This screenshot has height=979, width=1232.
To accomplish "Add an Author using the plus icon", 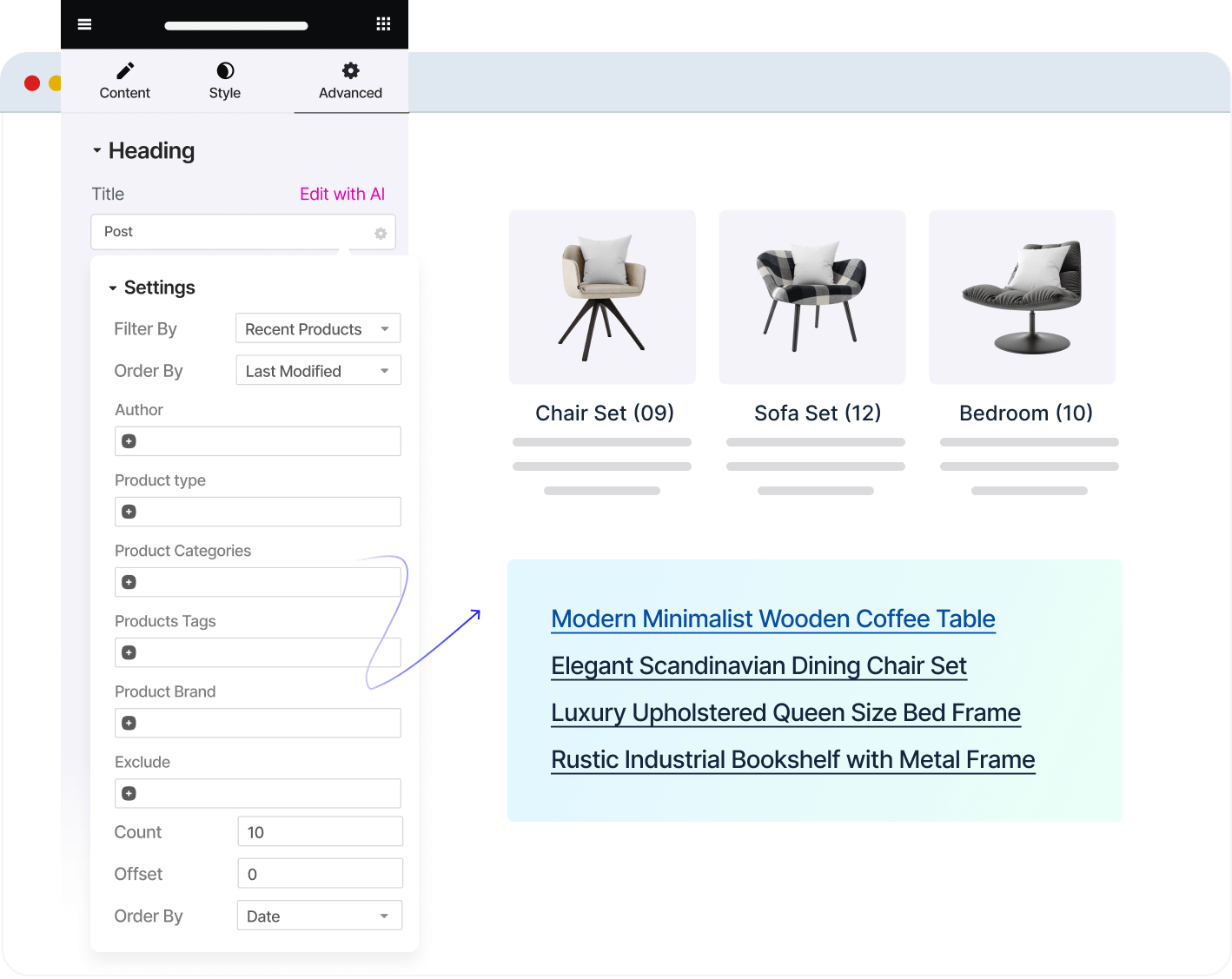I will 128,441.
